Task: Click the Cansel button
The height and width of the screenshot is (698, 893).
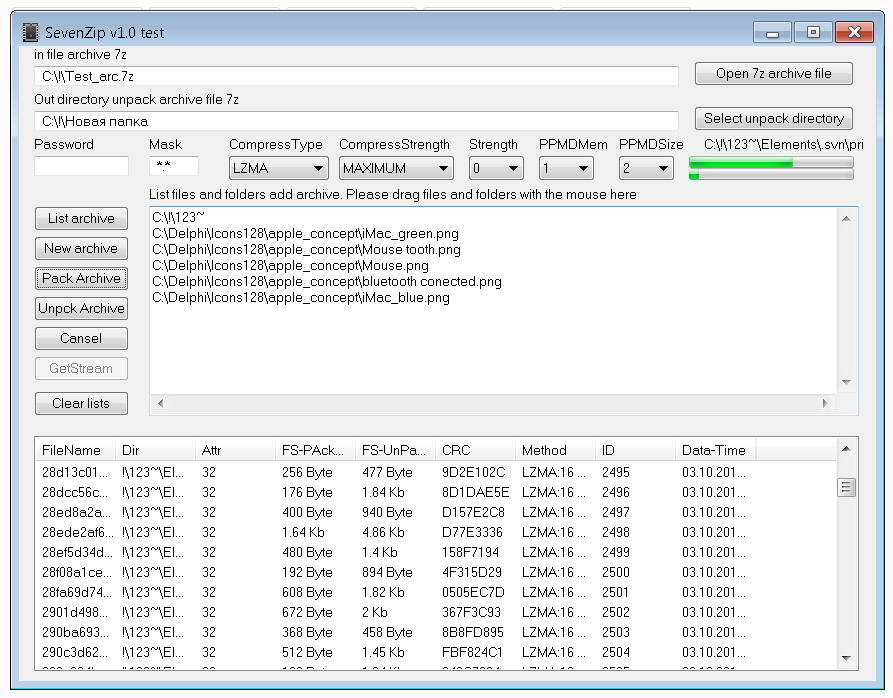Action: pyautogui.click(x=81, y=338)
